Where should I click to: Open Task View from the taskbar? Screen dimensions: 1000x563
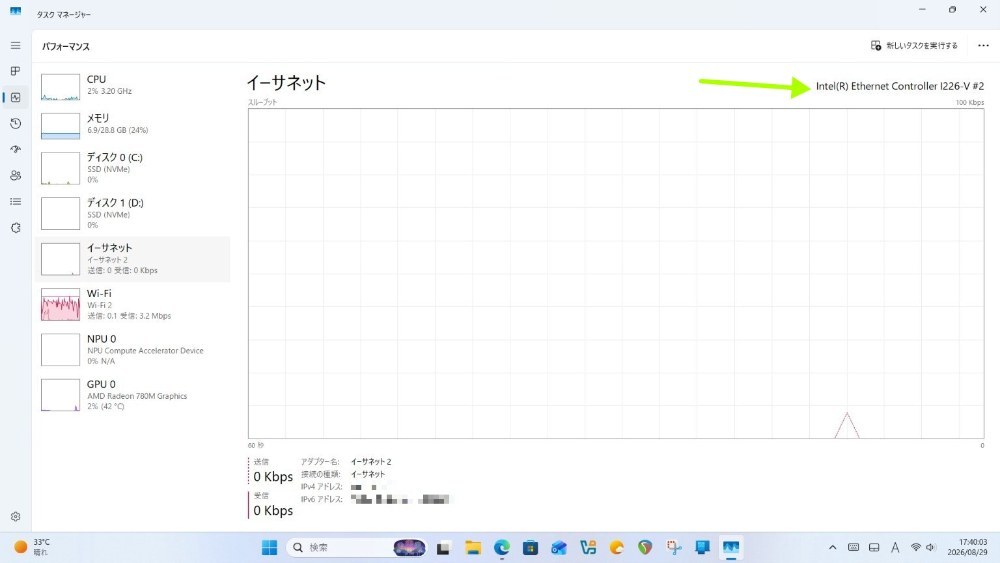tap(443, 547)
